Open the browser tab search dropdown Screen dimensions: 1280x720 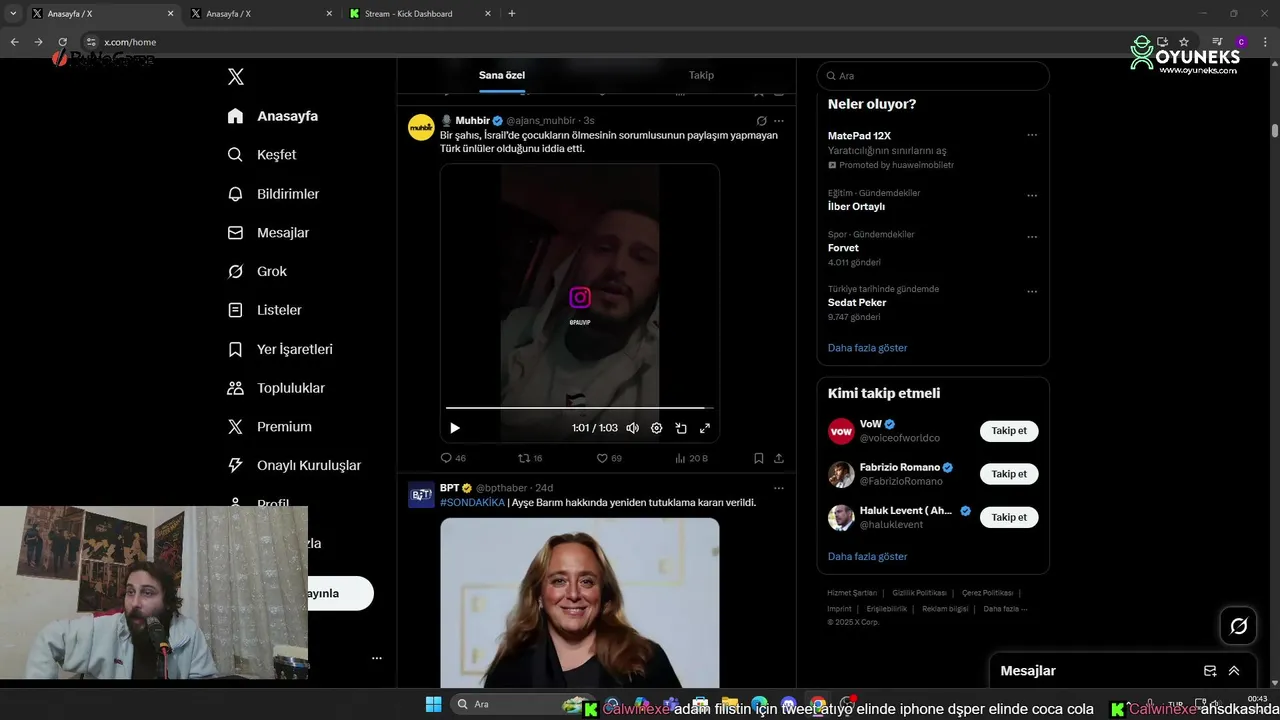coord(13,14)
